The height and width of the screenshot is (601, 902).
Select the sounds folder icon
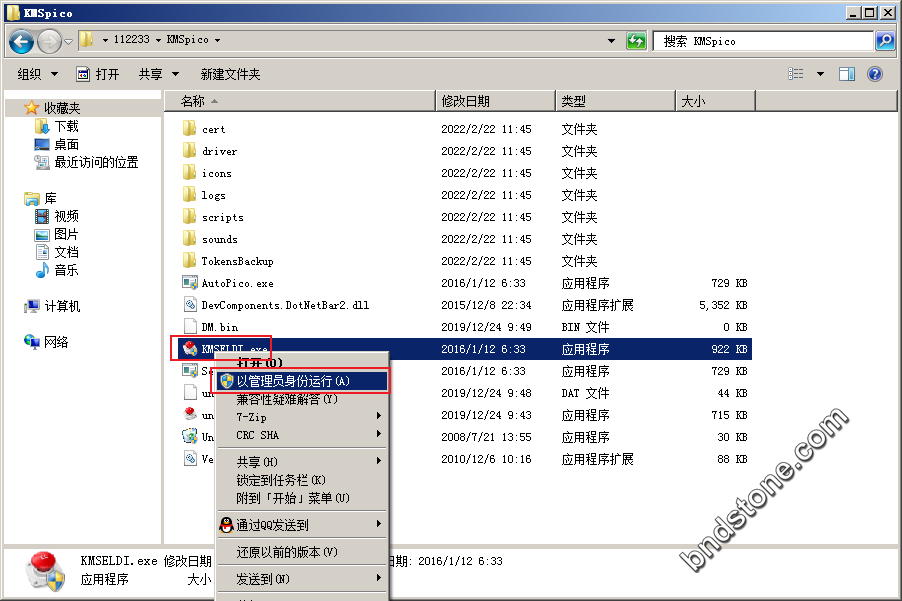189,238
